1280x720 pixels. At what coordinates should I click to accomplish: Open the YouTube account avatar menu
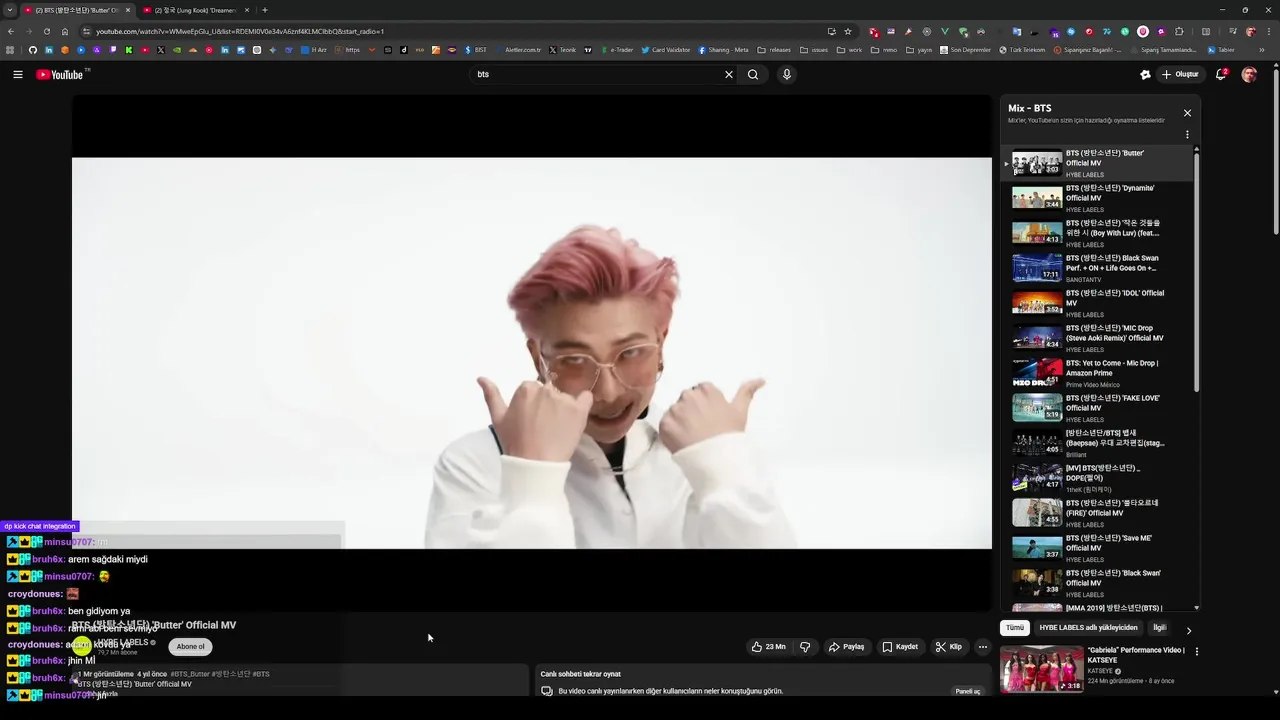1249,74
